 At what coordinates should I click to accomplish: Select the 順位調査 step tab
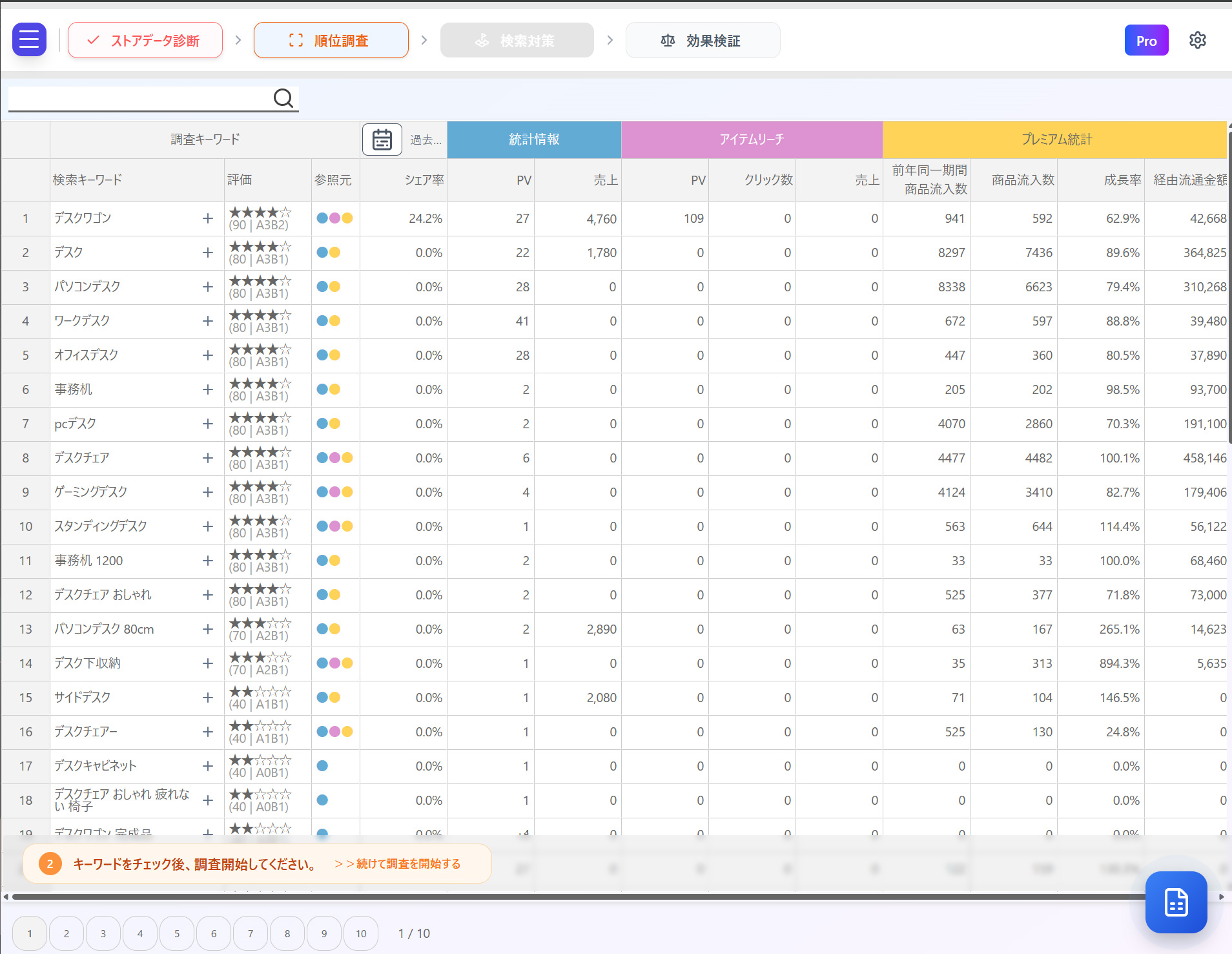[331, 40]
